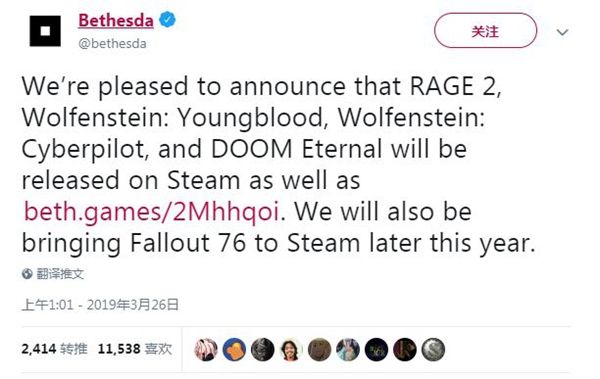Open the @bethesda handle

coord(112,44)
